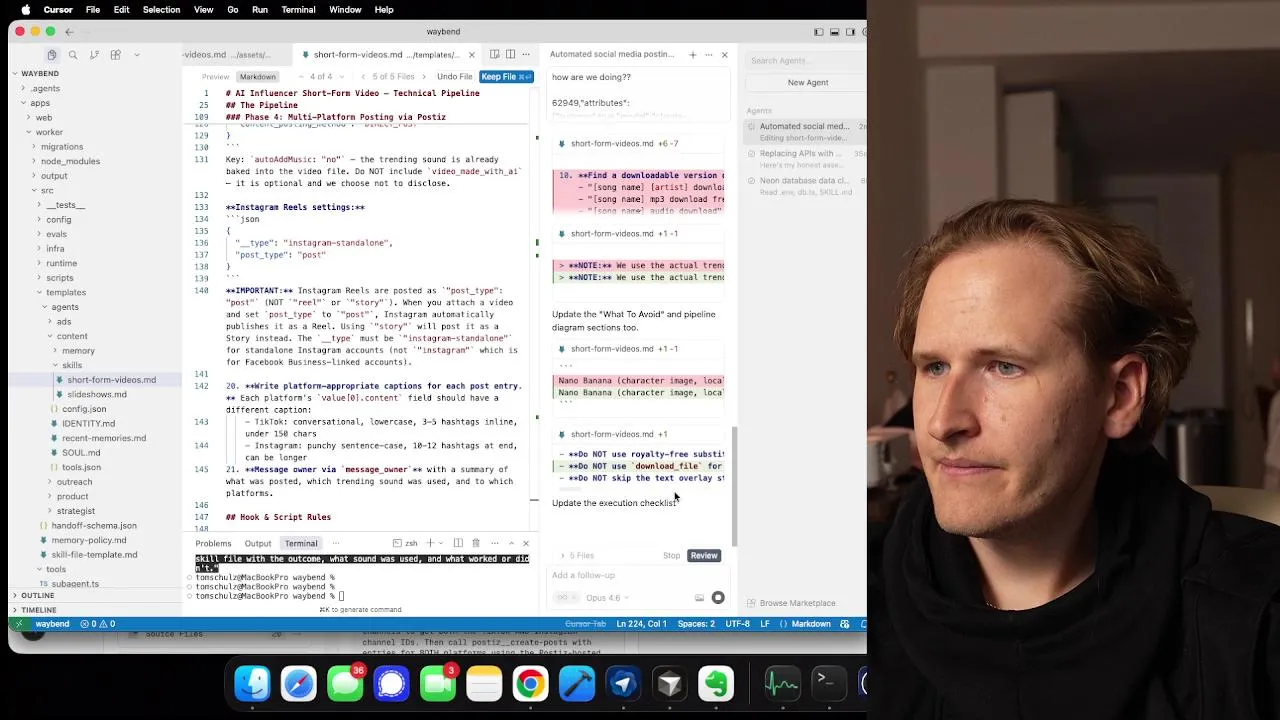Open editor more actions menu
The height and width of the screenshot is (720, 1280).
point(526,55)
